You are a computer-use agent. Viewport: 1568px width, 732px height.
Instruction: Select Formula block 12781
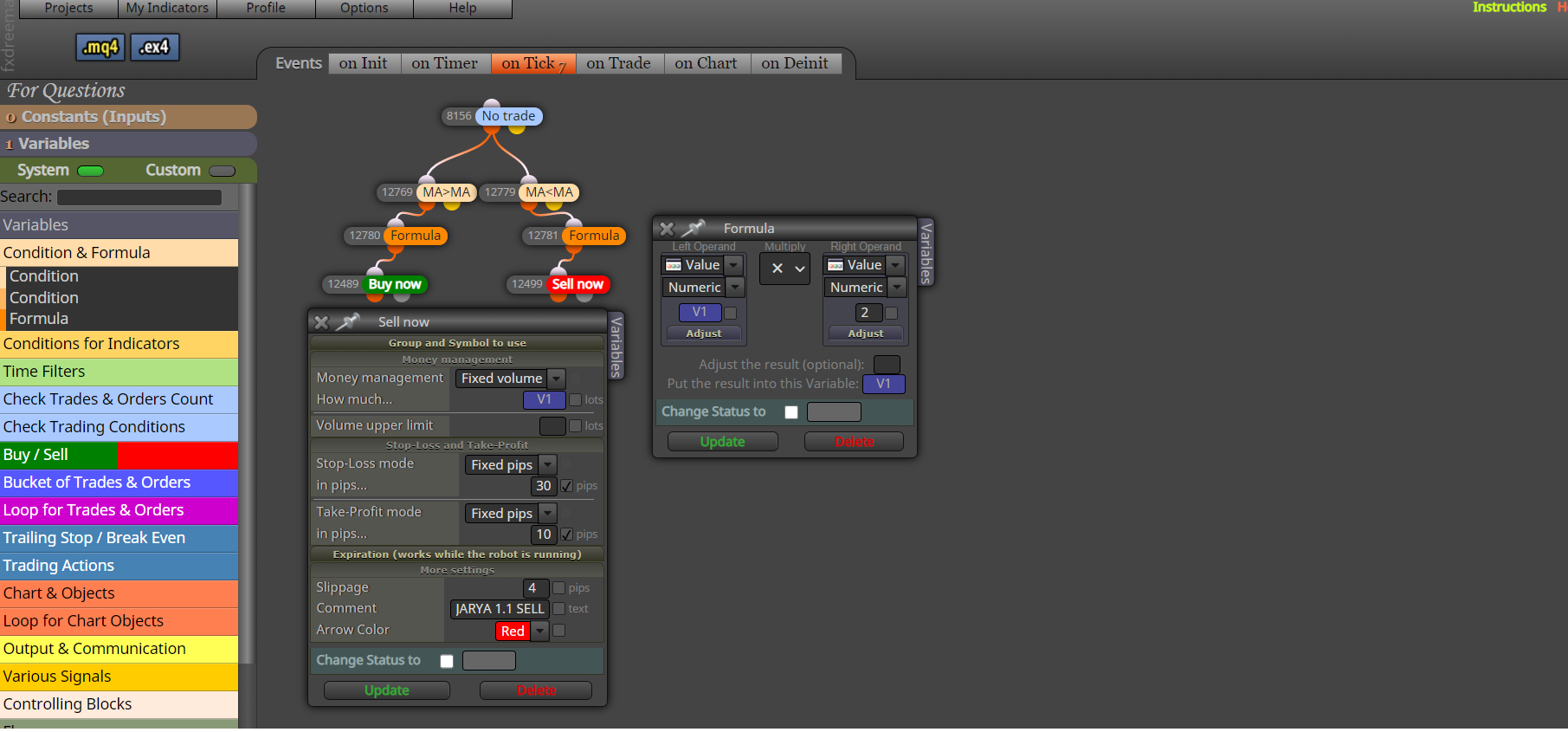tap(594, 236)
